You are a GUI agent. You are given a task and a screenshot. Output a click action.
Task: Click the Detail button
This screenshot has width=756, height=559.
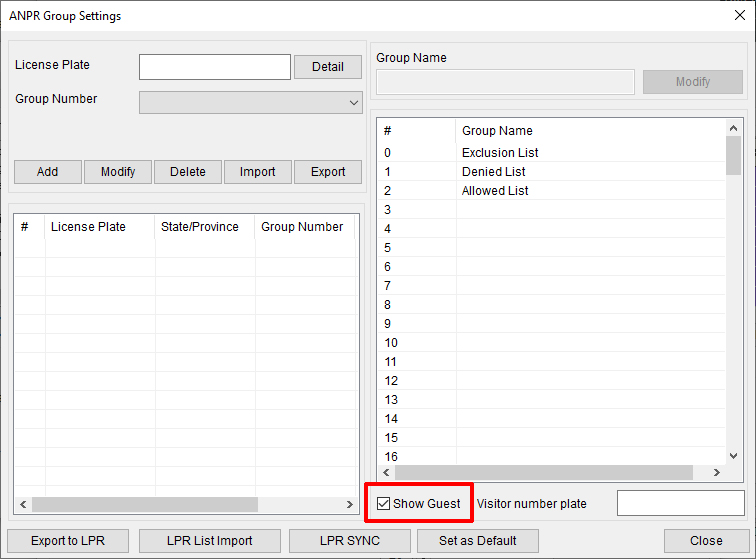coord(327,67)
